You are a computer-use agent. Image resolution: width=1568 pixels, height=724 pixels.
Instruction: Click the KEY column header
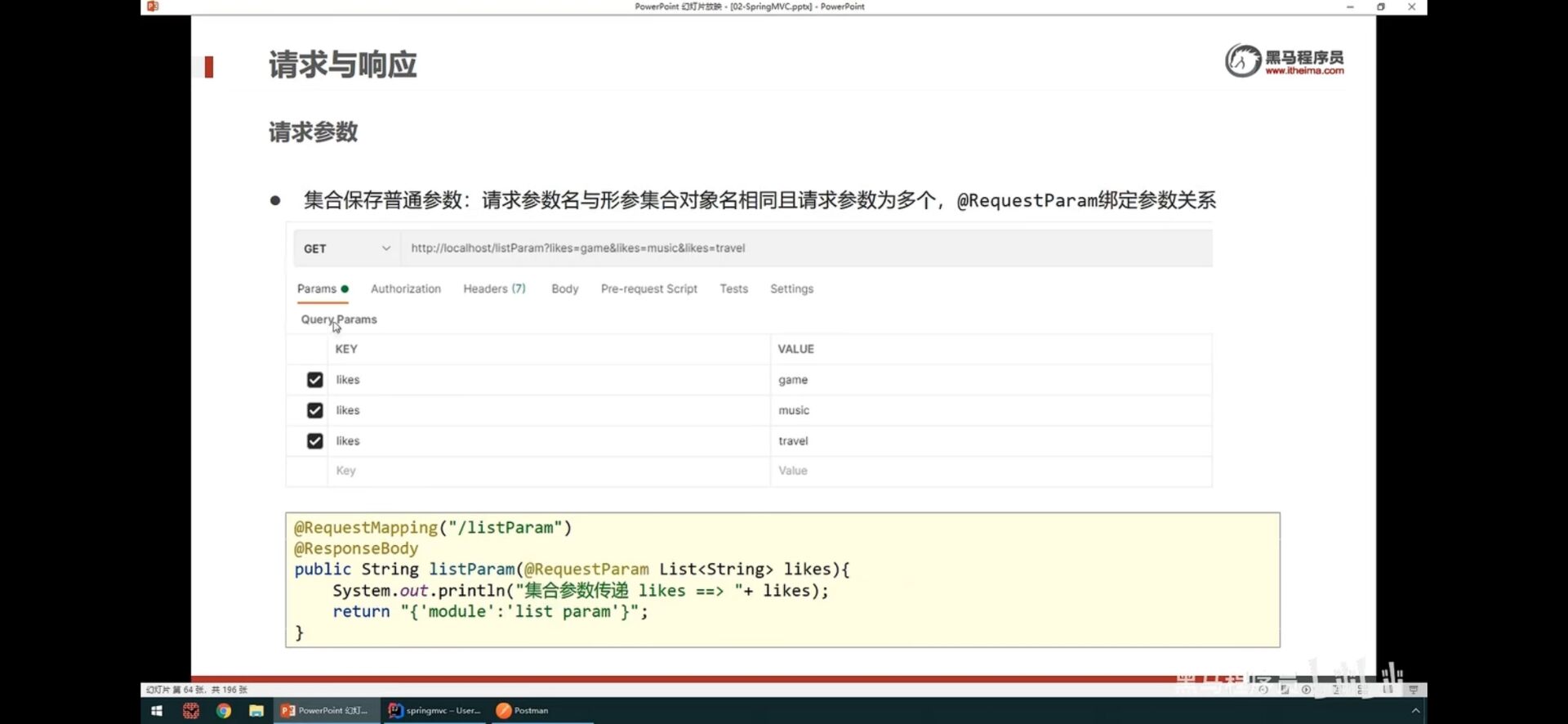pos(346,349)
